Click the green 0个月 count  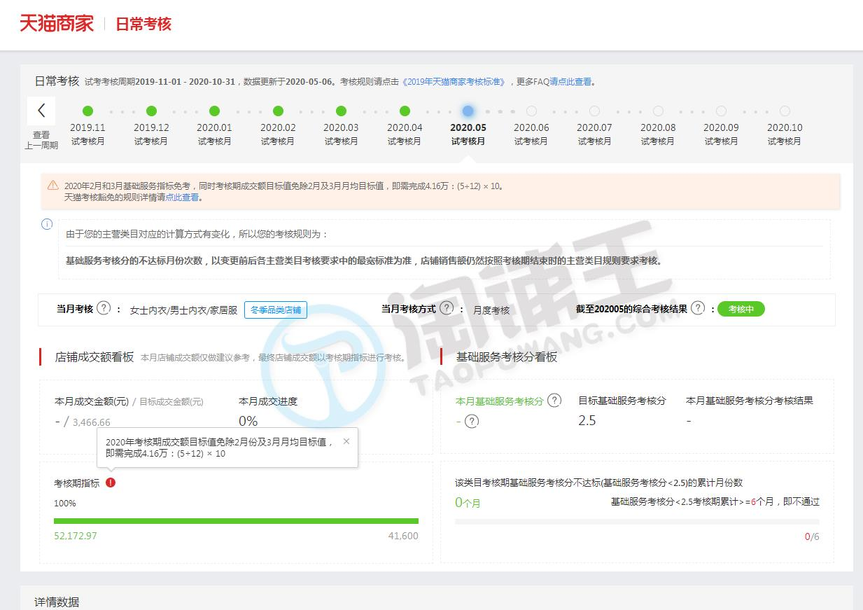(468, 502)
